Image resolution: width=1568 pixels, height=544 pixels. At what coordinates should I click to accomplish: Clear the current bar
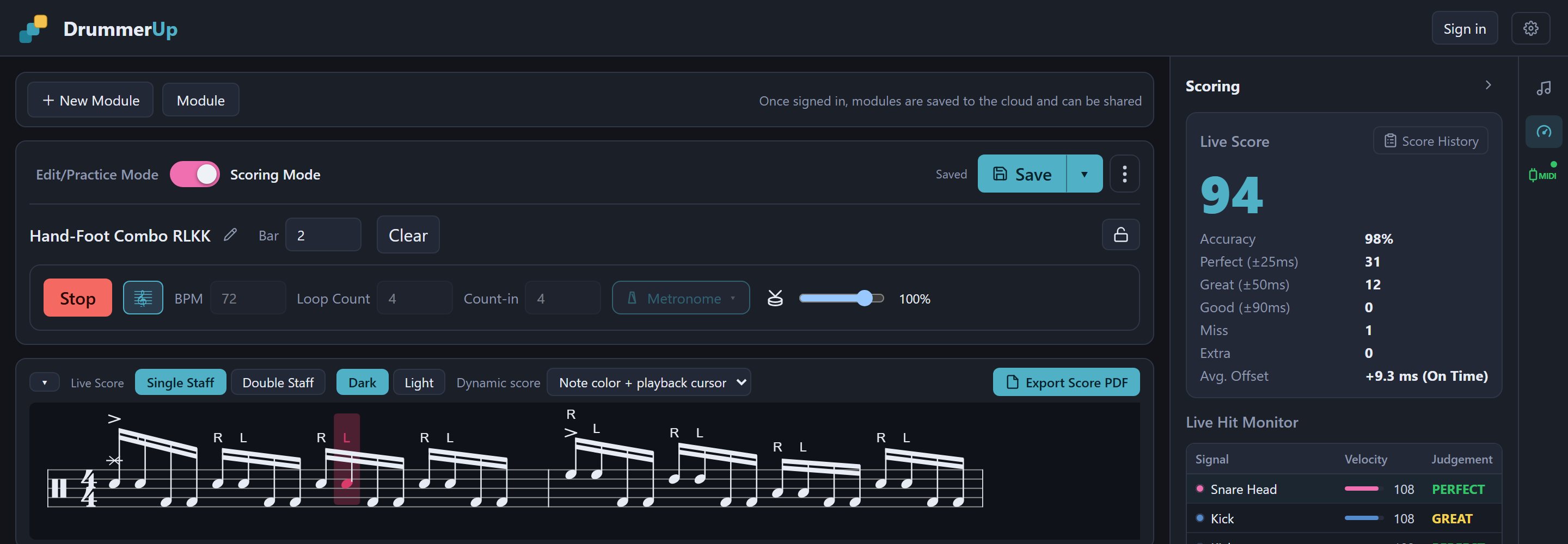(x=408, y=235)
